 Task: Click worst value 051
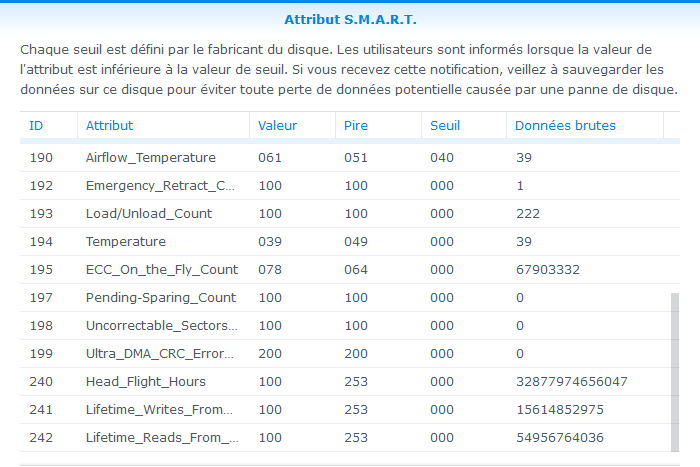[356, 158]
